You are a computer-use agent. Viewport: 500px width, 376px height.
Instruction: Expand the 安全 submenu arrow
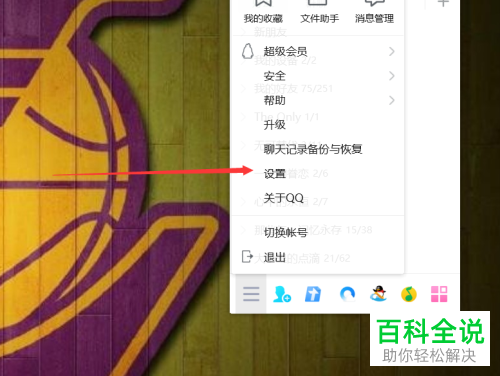point(392,76)
